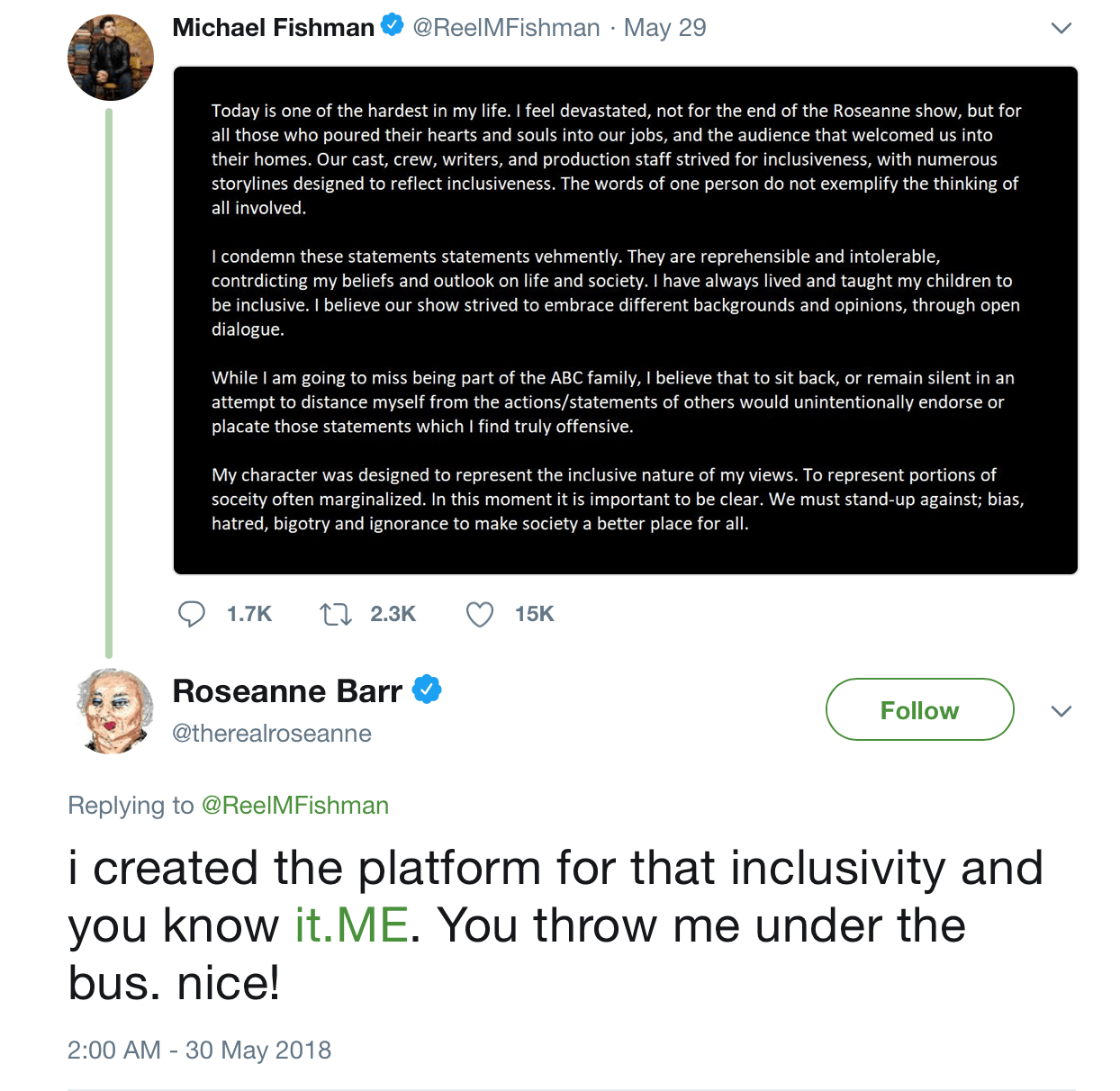Click the retweet arrows icon

336,614
